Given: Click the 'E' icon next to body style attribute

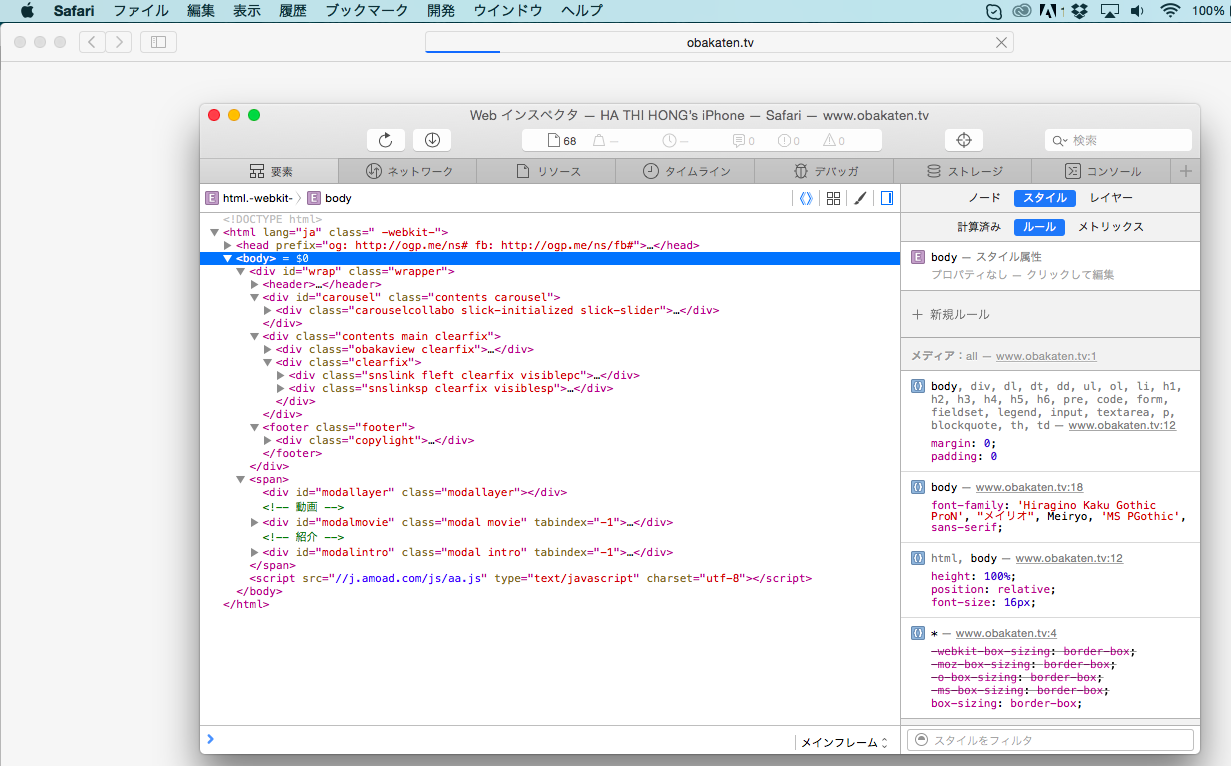Looking at the screenshot, I should [918, 257].
